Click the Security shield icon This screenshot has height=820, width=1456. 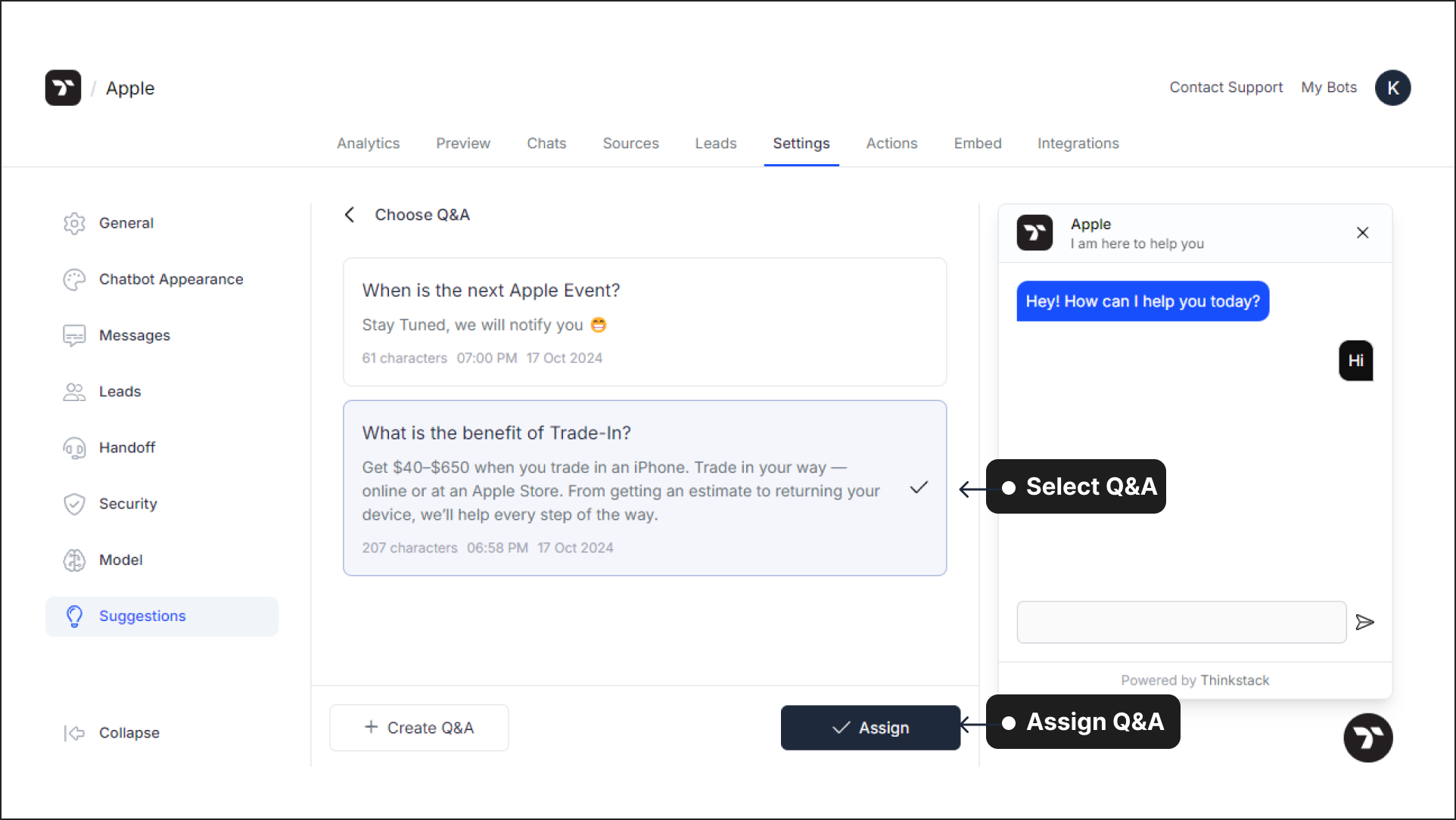pos(74,504)
